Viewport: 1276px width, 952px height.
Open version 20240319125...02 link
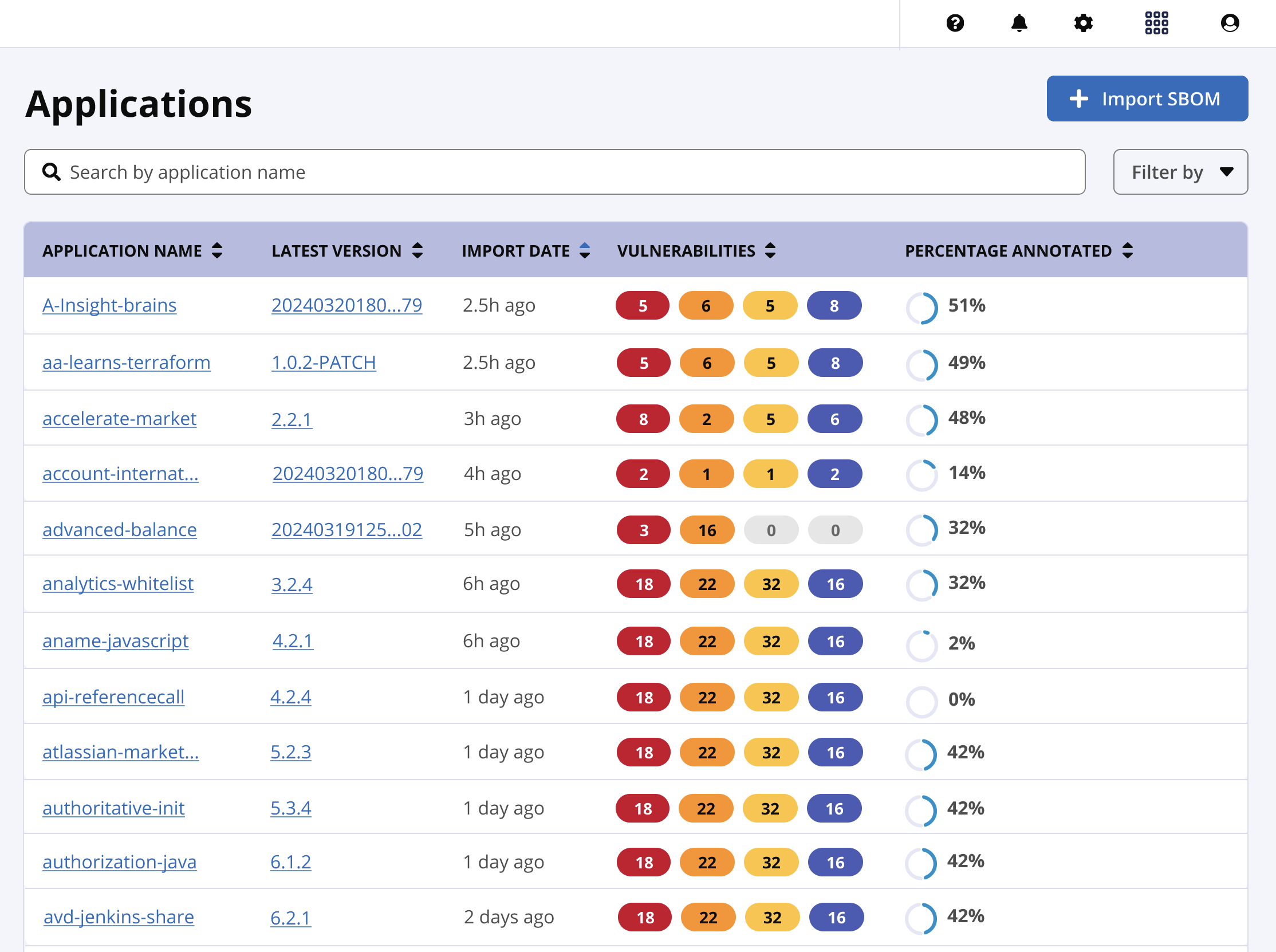click(x=346, y=529)
